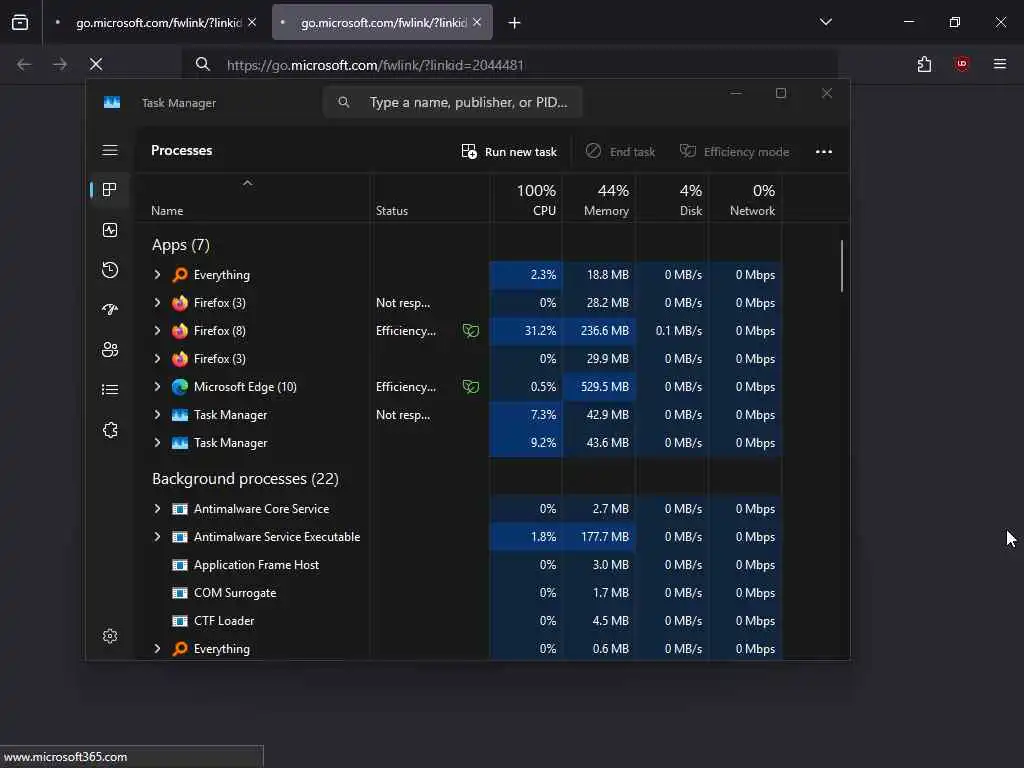Open the list all tabs dropdown in Firefox
Screen dimensions: 1024x768
pyautogui.click(x=825, y=22)
